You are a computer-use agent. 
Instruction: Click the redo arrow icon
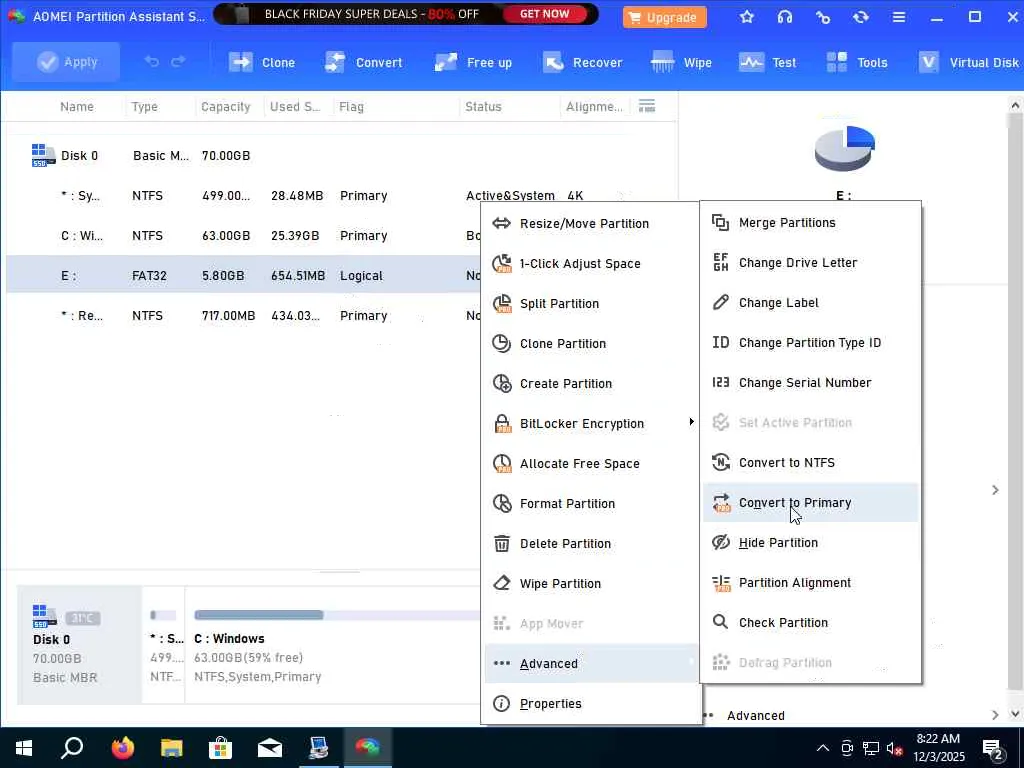178,62
